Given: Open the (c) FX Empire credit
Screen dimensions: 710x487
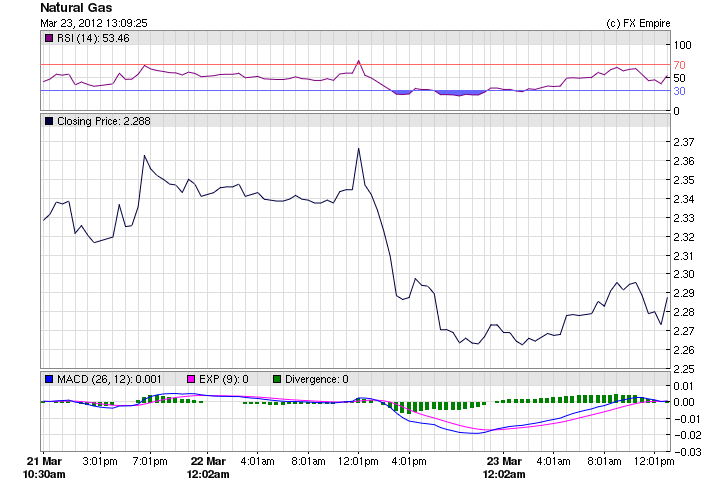Looking at the screenshot, I should pos(638,22).
